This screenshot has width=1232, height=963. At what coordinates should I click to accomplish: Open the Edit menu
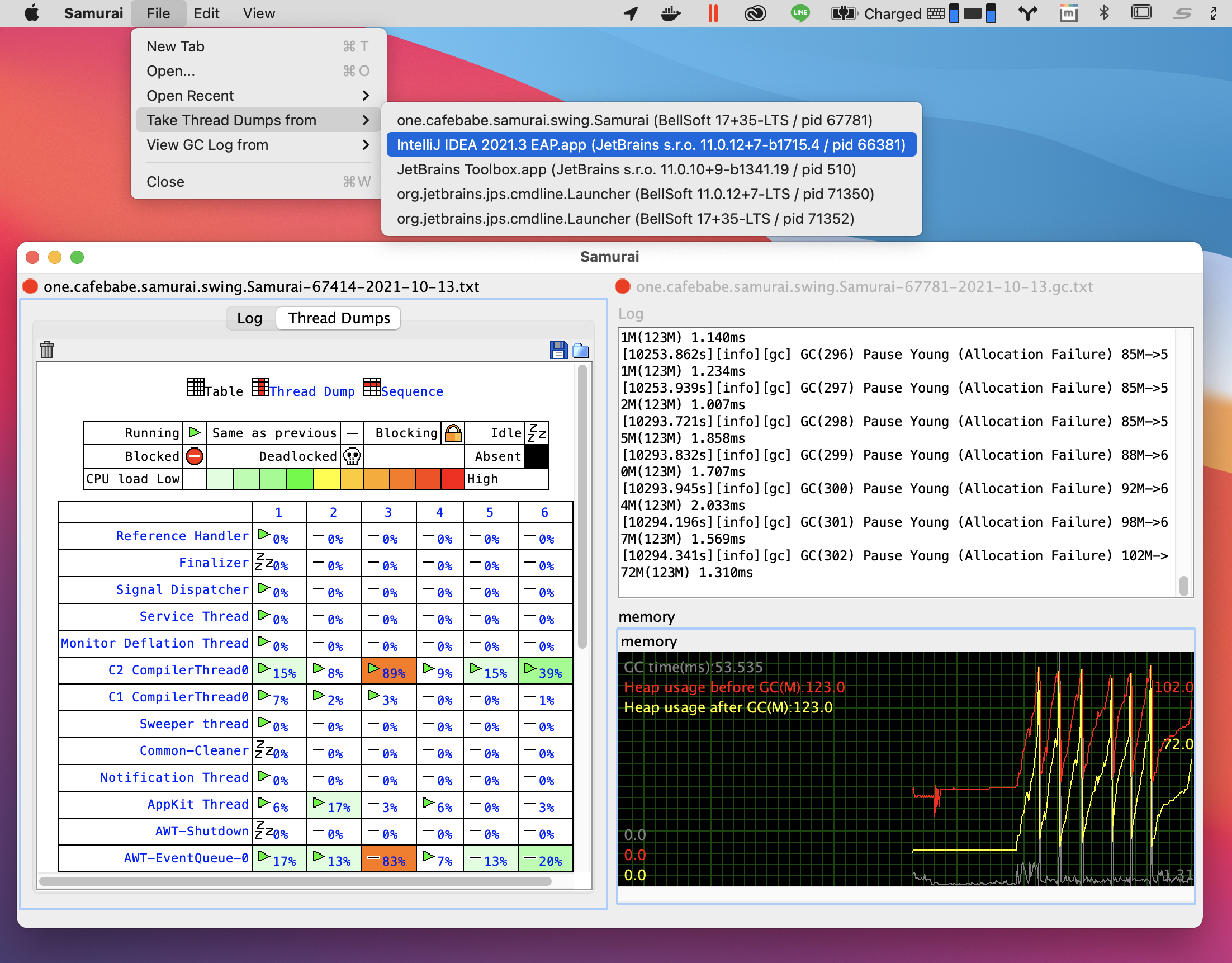coord(206,13)
